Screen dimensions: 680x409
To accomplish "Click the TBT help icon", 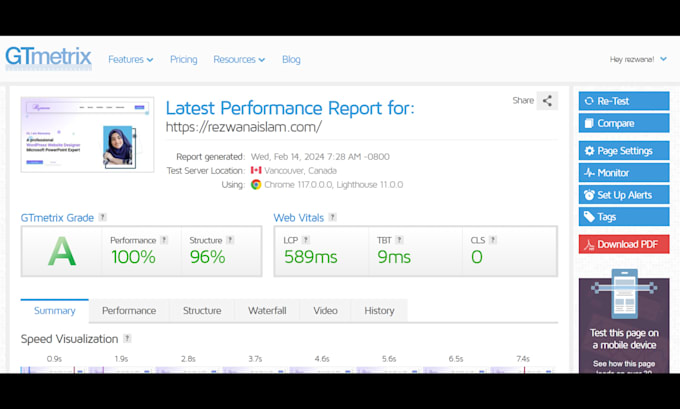I will 399,240.
